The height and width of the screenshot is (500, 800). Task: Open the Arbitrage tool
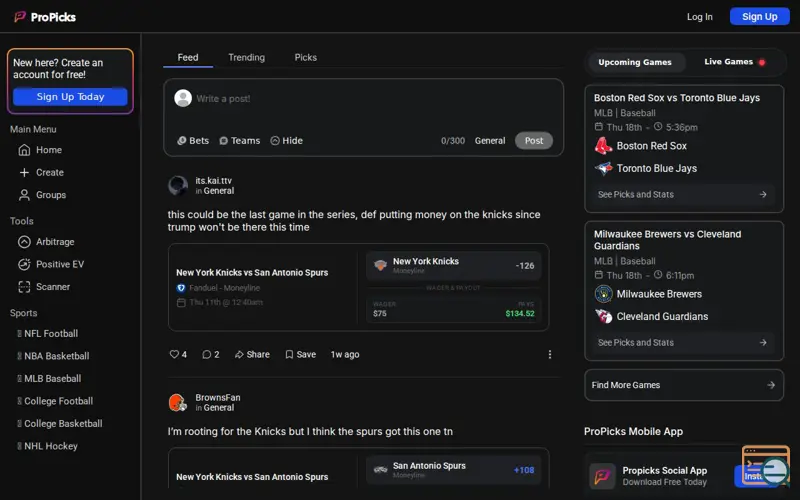click(x=46, y=242)
